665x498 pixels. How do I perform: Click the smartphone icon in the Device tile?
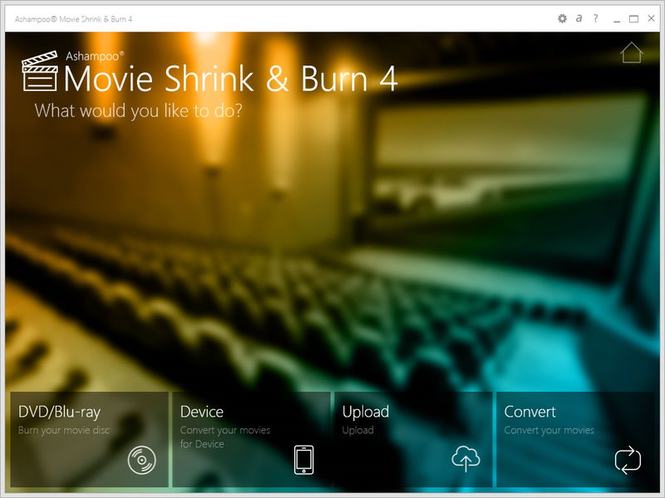[x=304, y=460]
